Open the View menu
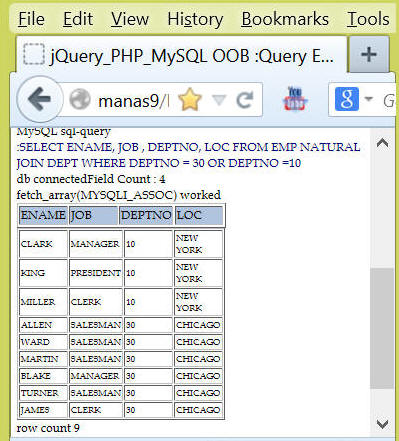399x441 pixels. point(130,19)
